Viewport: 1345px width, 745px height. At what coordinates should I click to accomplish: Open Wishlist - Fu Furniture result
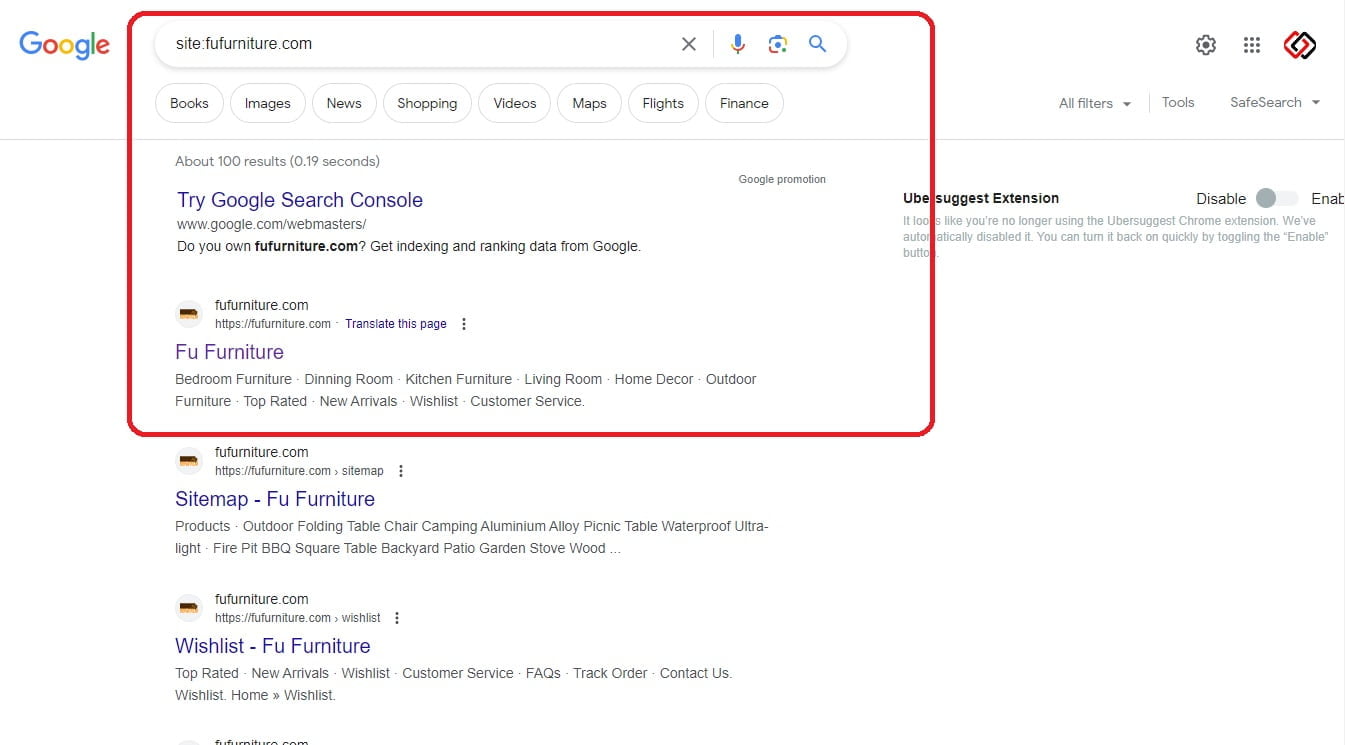click(273, 646)
